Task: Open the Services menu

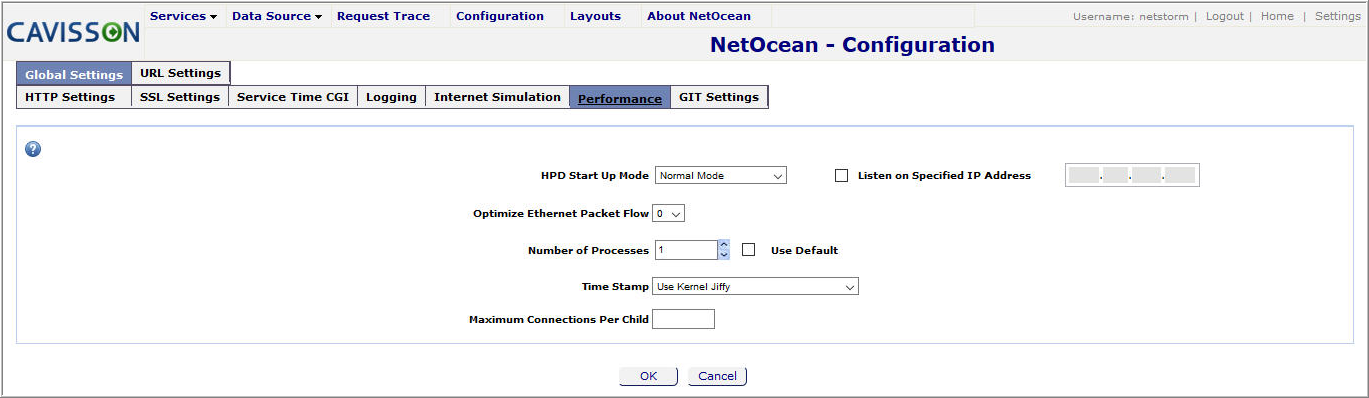Action: click(x=183, y=16)
